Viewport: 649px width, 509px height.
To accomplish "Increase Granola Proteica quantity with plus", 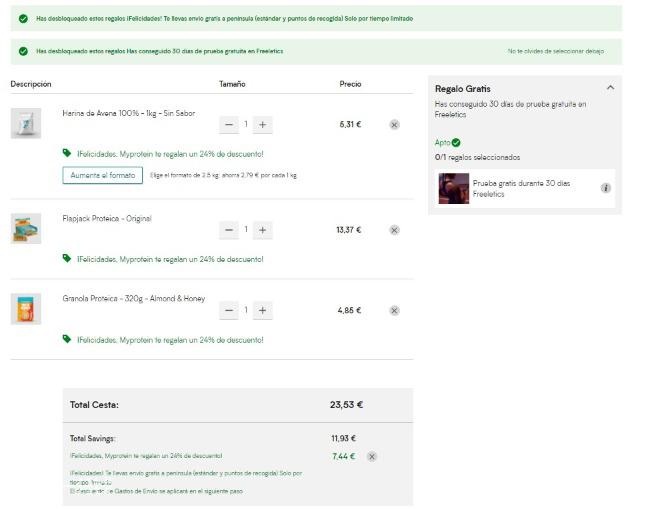I will click(262, 310).
